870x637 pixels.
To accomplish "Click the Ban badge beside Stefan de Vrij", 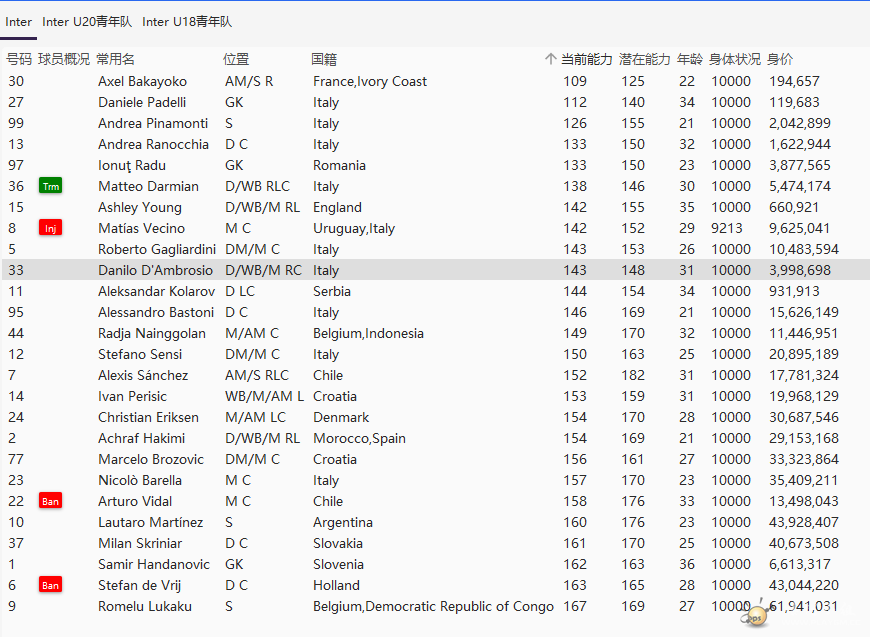I will coord(50,585).
